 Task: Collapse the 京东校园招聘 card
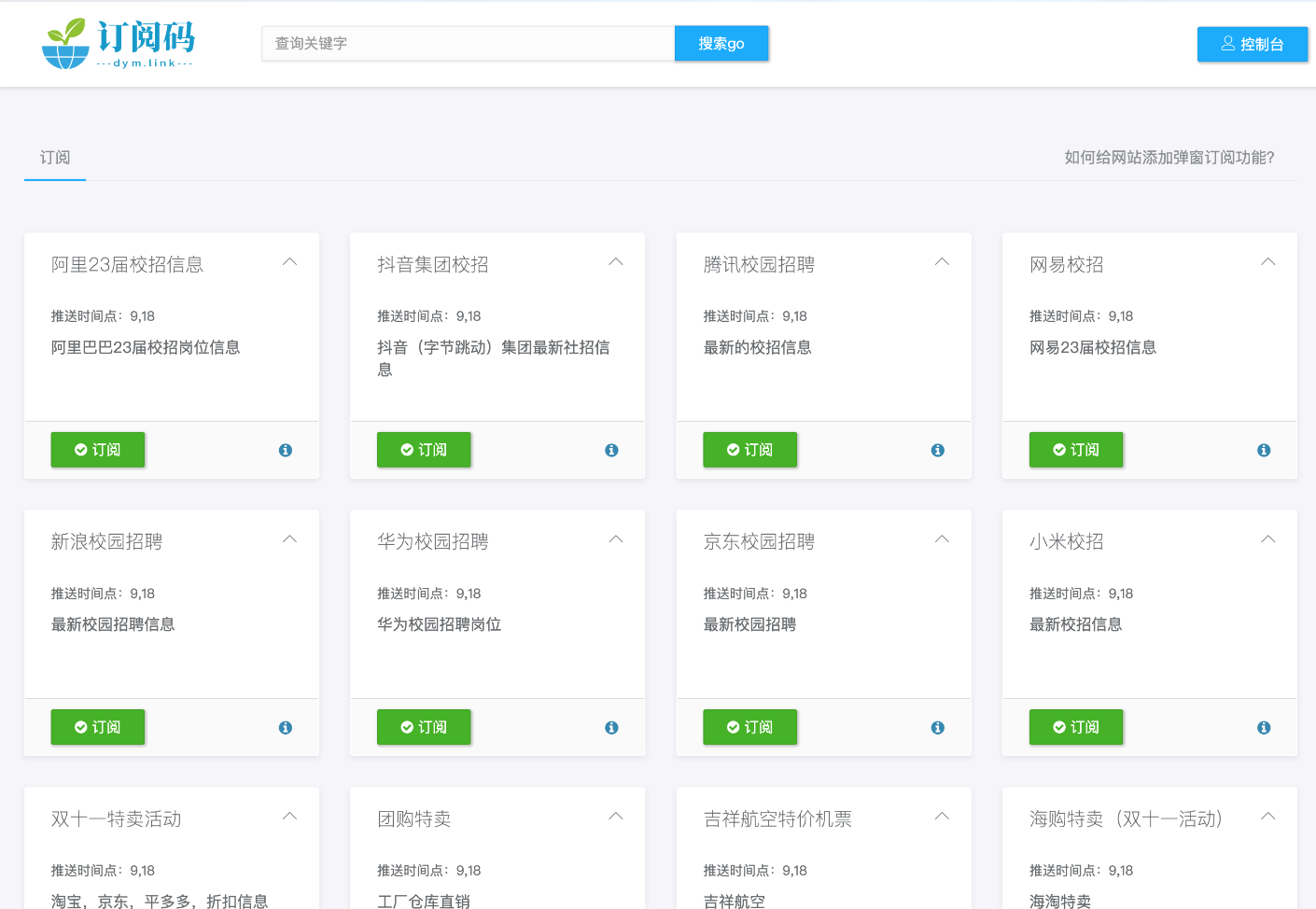pos(942,539)
